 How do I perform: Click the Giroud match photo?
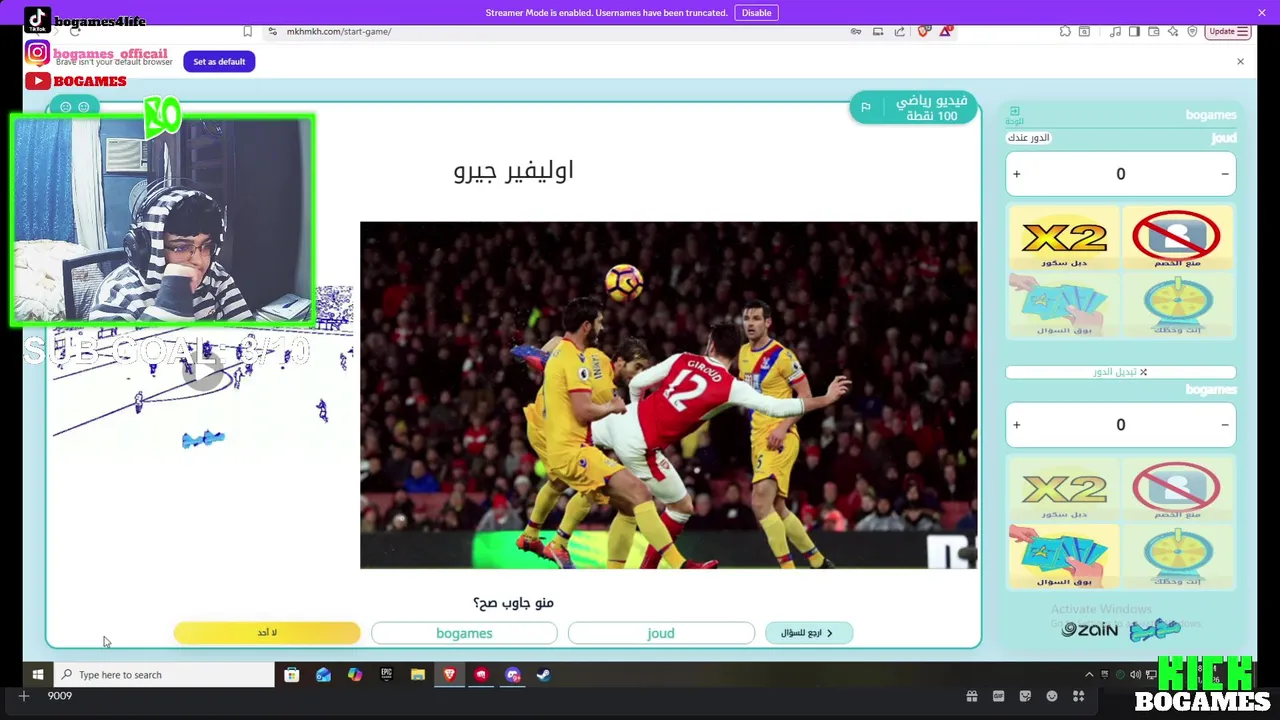tap(668, 395)
